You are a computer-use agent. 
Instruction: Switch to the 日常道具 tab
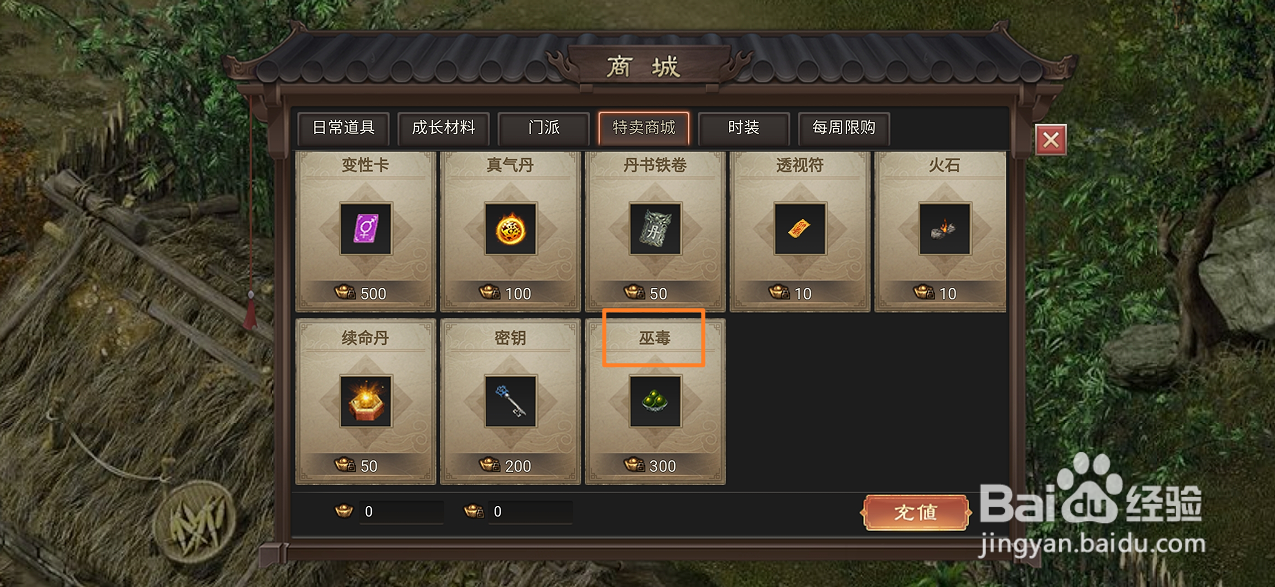click(343, 128)
